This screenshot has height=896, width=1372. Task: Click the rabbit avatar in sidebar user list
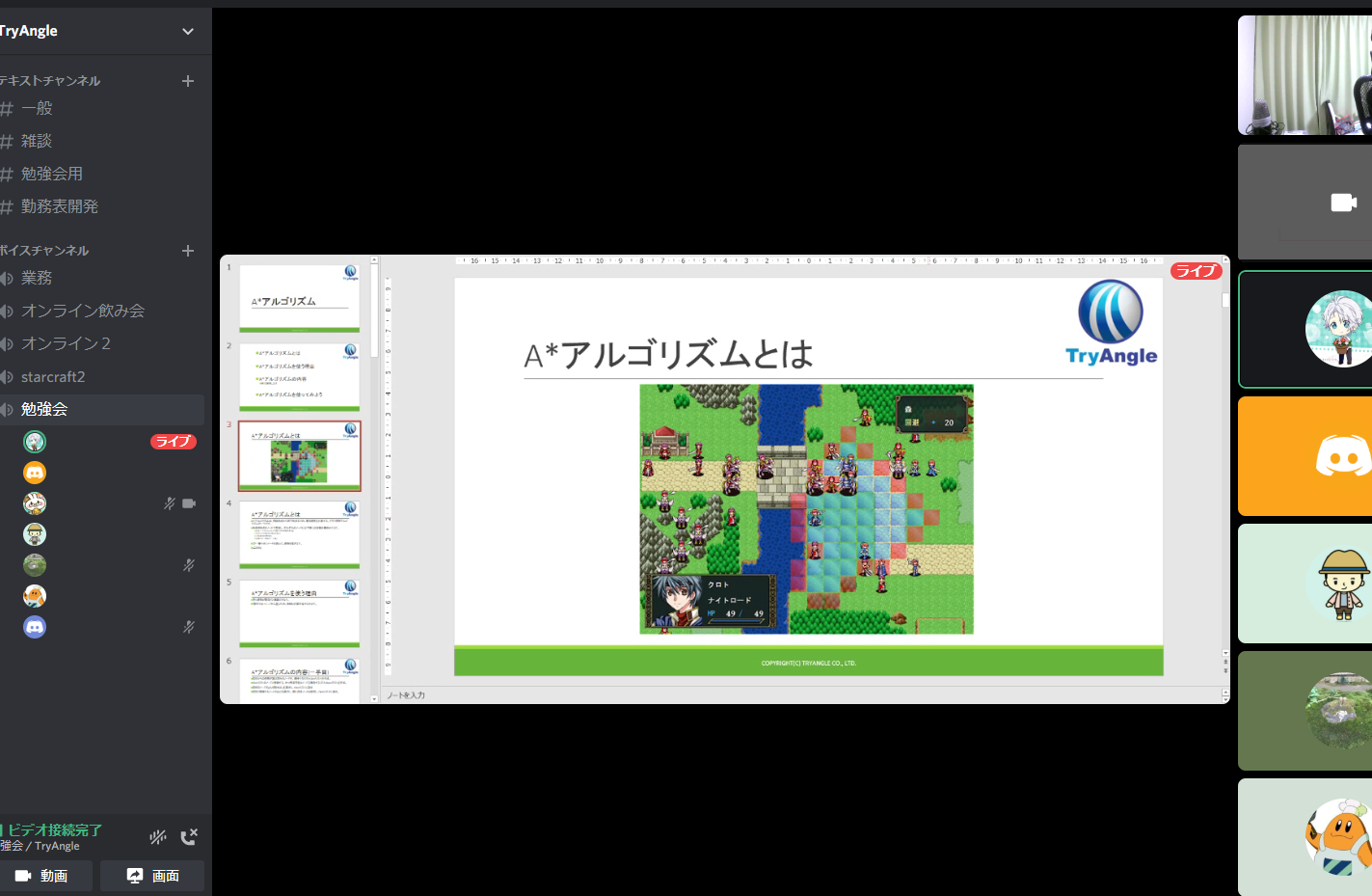(x=35, y=503)
